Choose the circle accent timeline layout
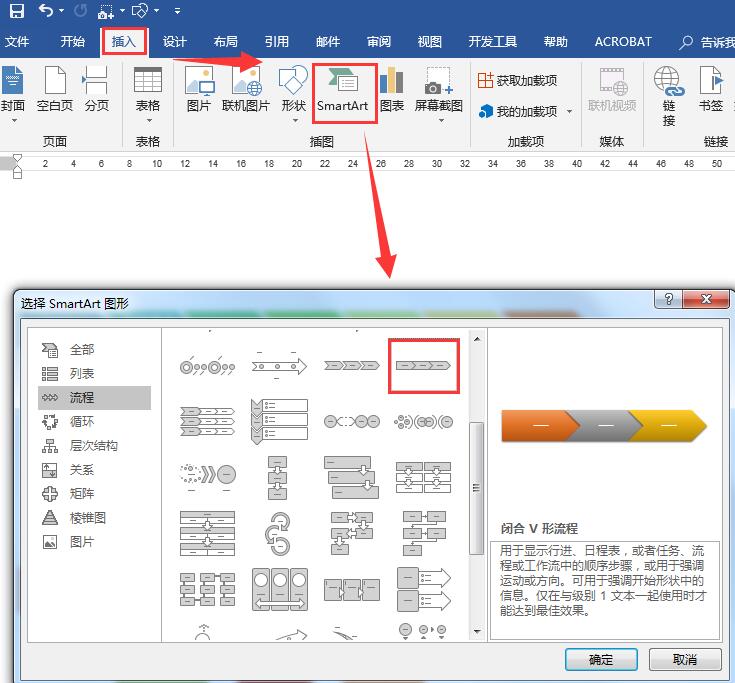735x683 pixels. tap(207, 367)
